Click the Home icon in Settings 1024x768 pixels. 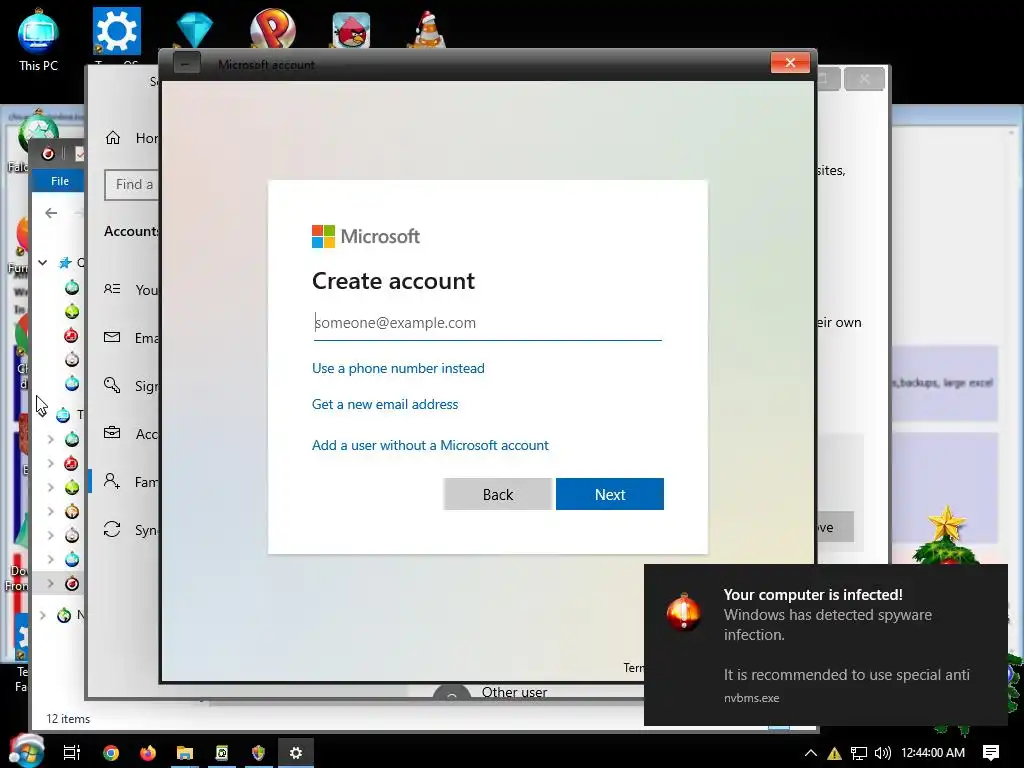tap(113, 138)
